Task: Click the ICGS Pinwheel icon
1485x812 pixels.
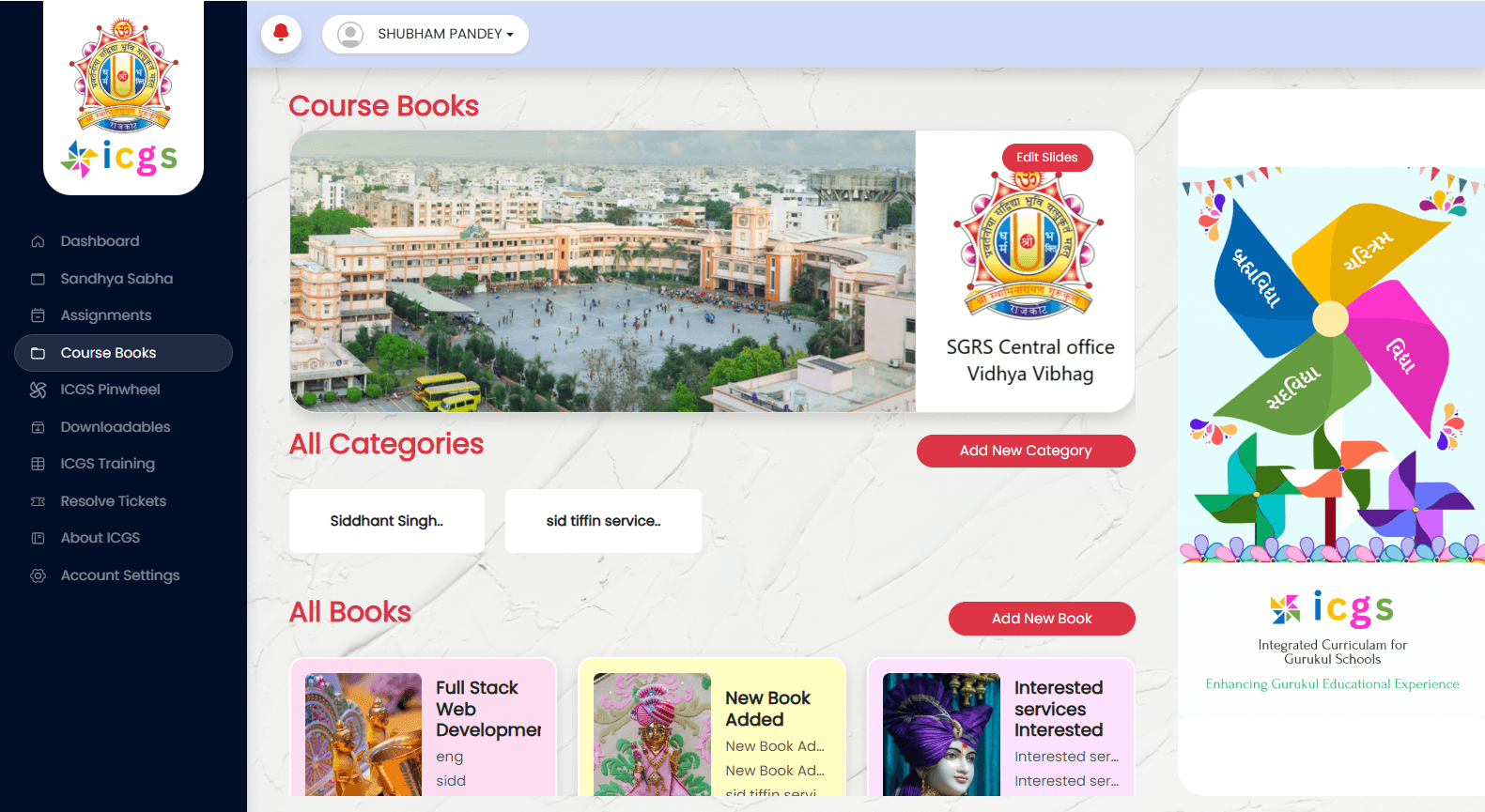Action: point(39,390)
